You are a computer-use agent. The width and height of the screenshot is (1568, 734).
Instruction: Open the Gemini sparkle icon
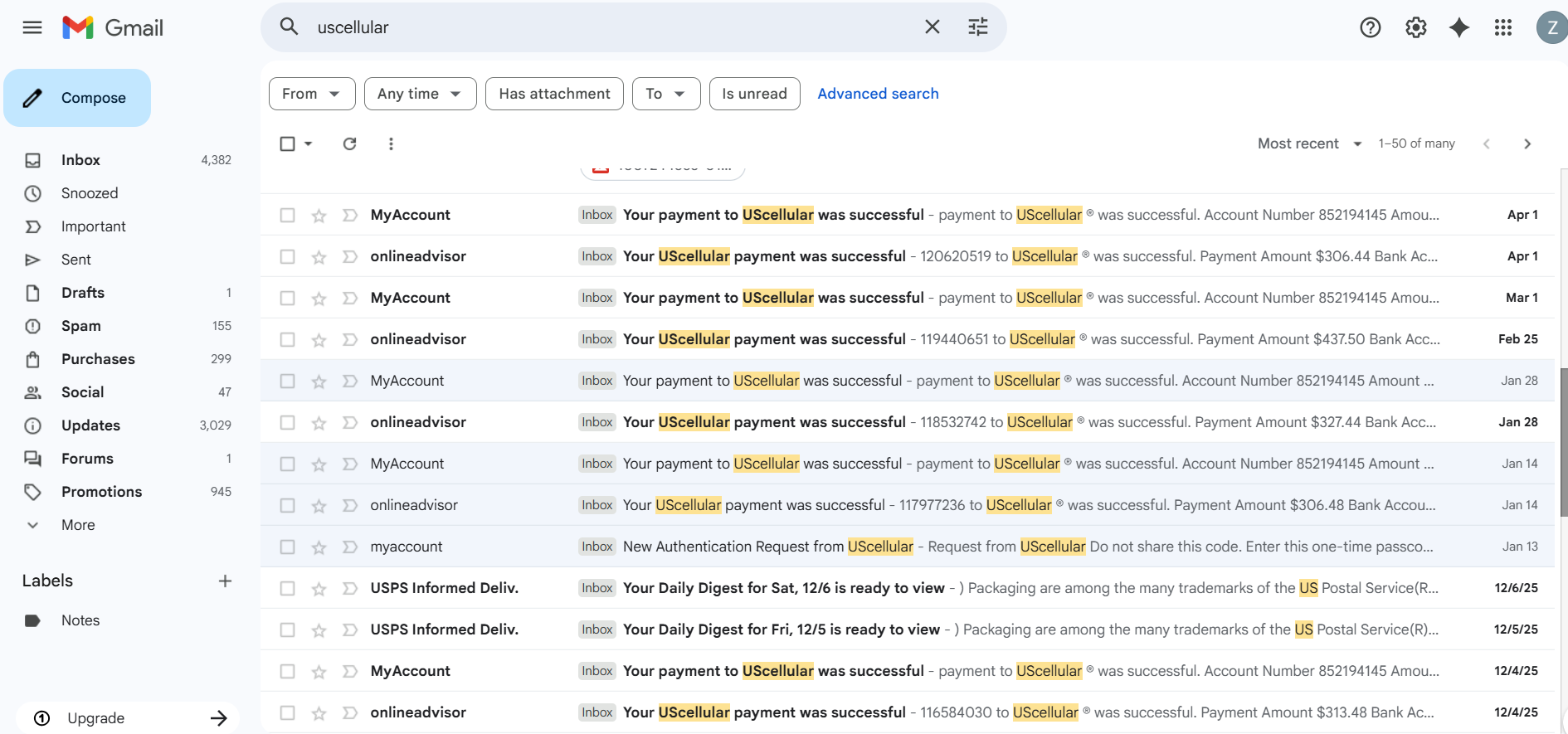tap(1459, 27)
